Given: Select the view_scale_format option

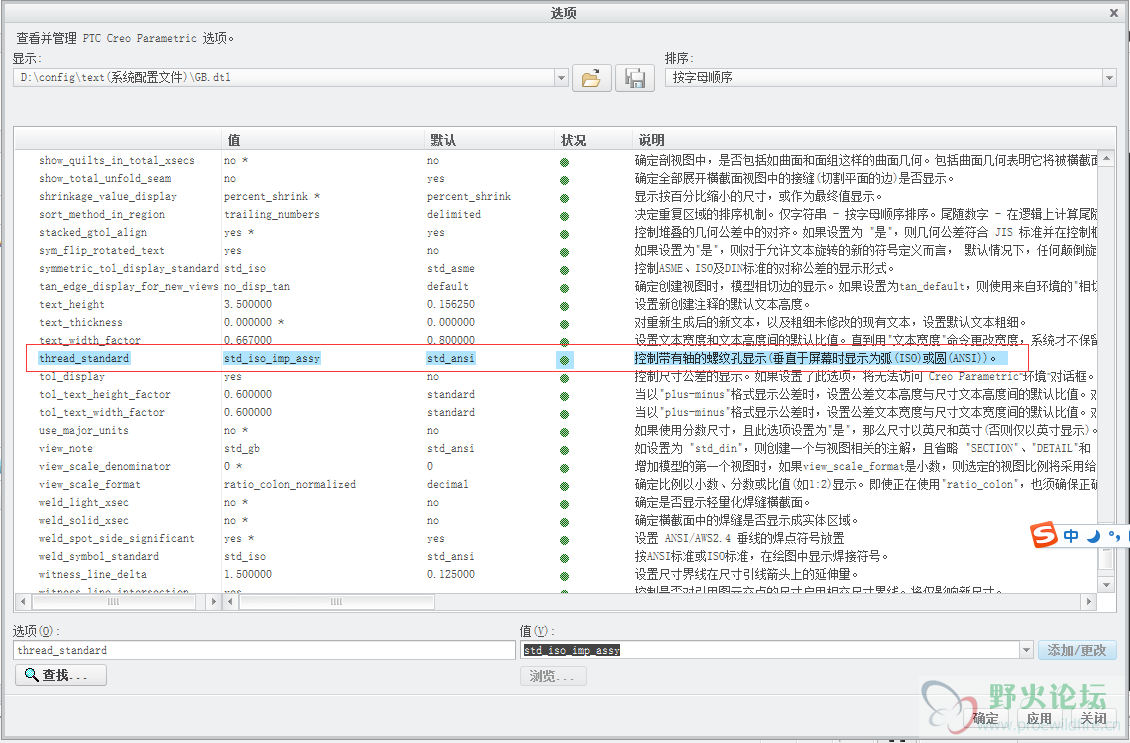Looking at the screenshot, I should pyautogui.click(x=89, y=484).
